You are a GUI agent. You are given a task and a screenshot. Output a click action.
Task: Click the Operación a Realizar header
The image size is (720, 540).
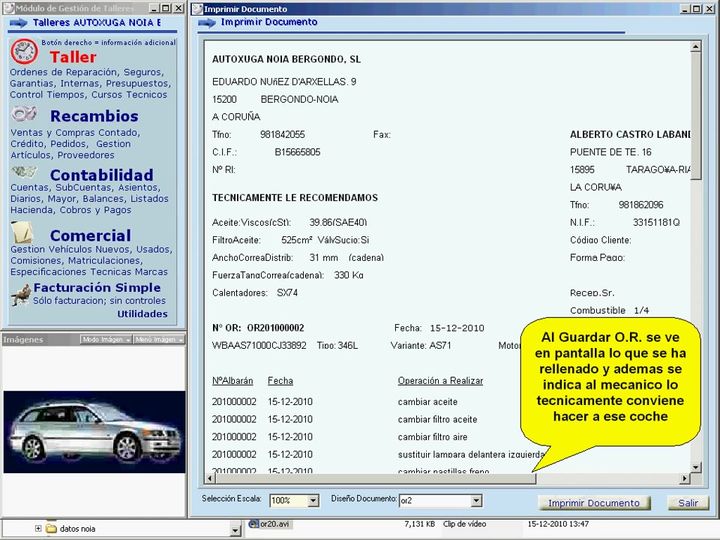440,381
